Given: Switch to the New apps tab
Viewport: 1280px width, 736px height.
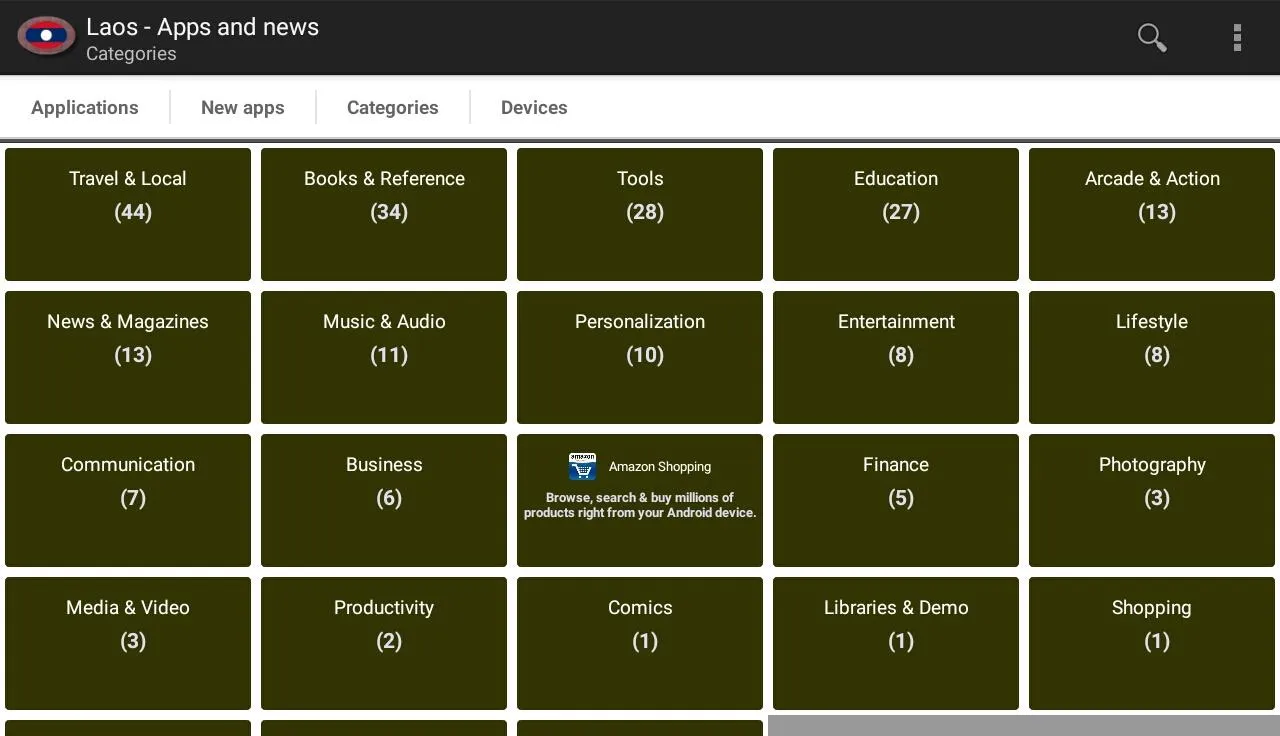Looking at the screenshot, I should pos(243,107).
